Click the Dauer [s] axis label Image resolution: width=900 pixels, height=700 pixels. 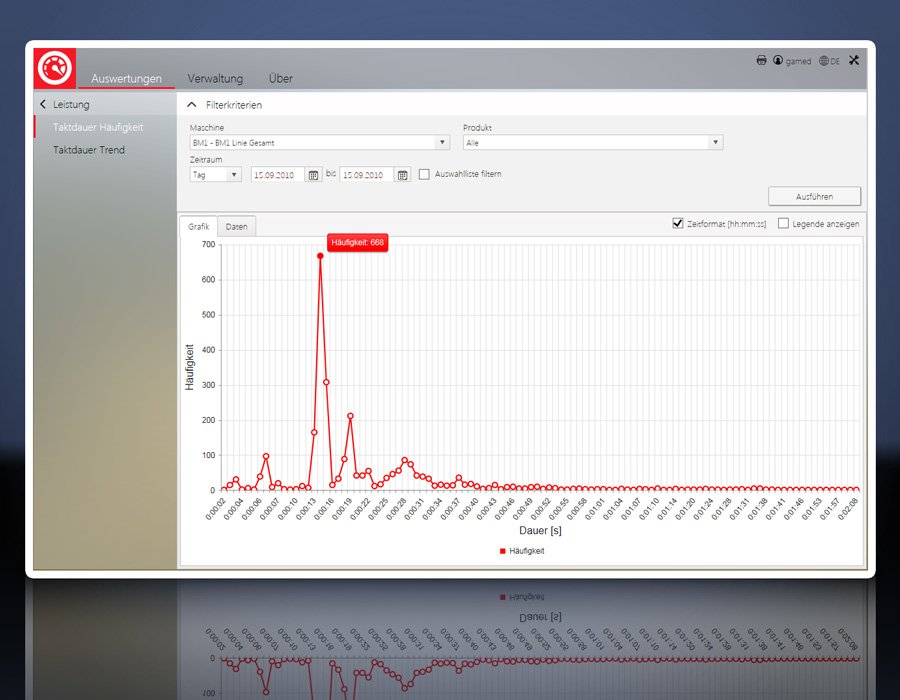(x=540, y=531)
